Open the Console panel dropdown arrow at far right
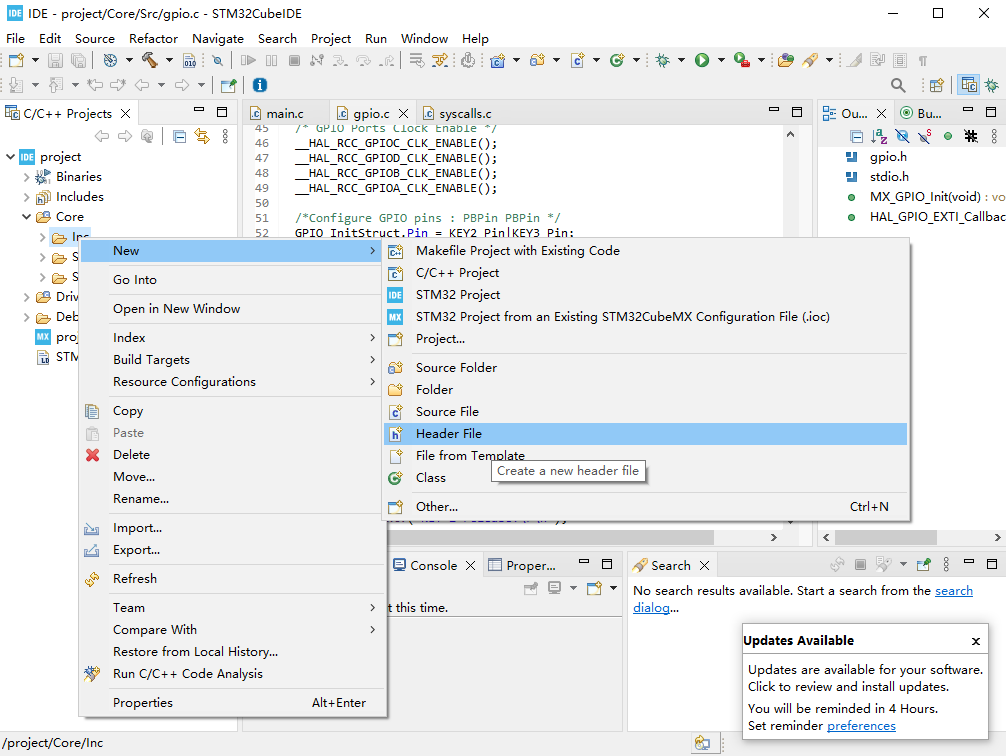Viewport: 1006px width, 756px height. click(613, 588)
